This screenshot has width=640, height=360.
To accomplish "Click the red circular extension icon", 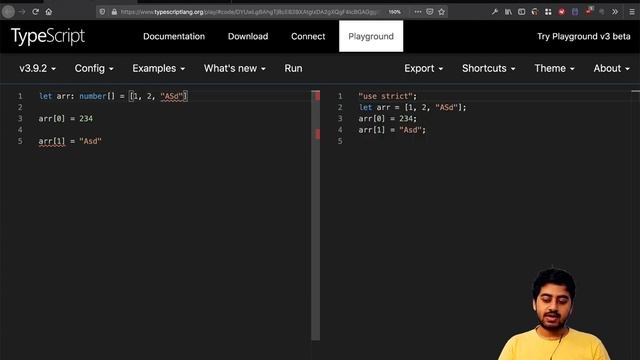I will [x=562, y=12].
